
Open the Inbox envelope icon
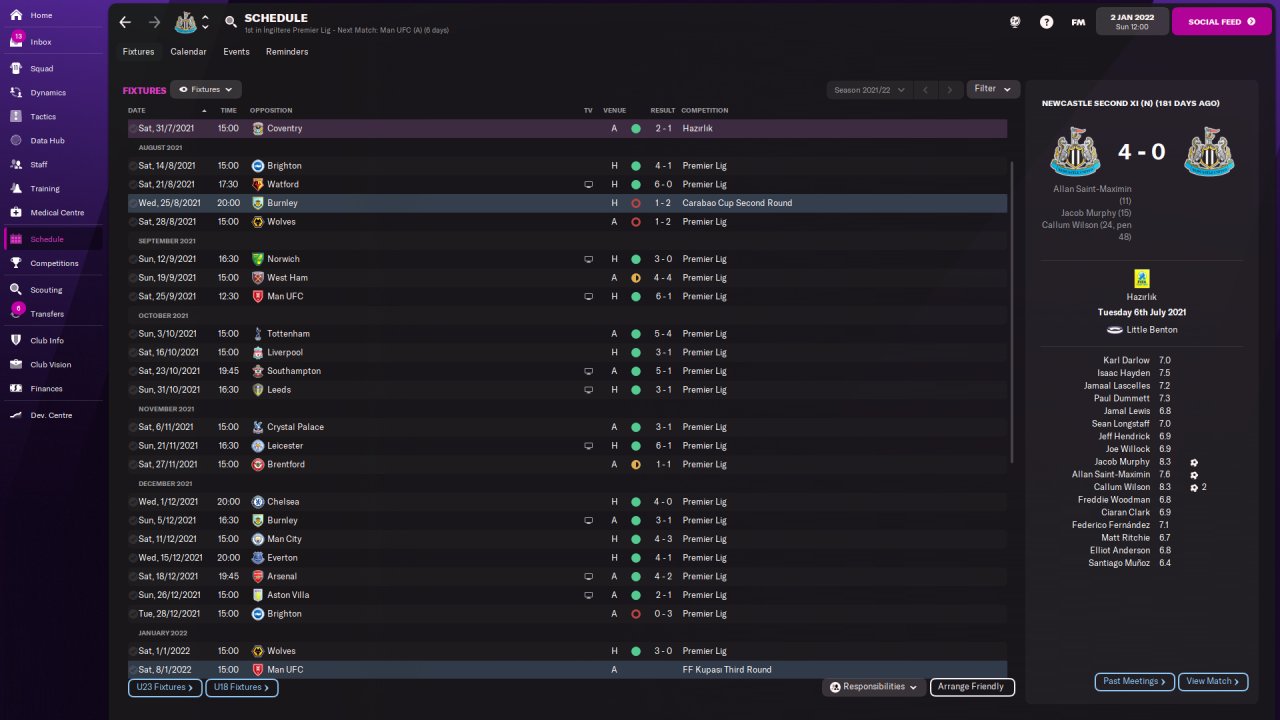(16, 42)
